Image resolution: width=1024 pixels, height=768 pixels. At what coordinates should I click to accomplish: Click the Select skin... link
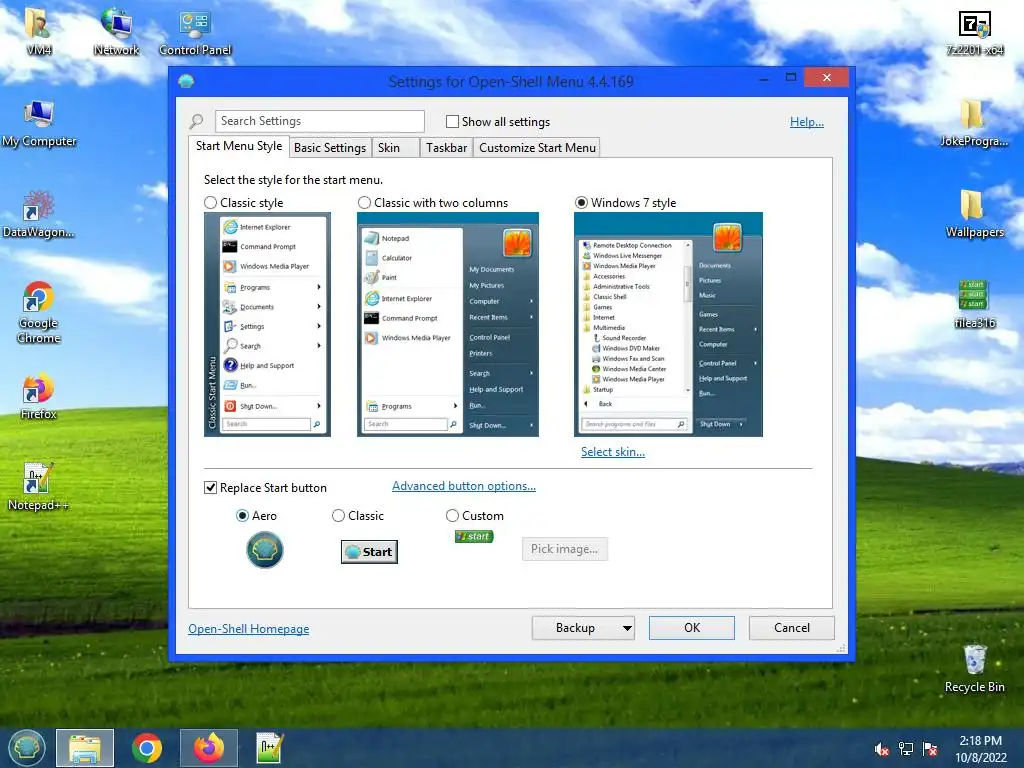tap(613, 452)
